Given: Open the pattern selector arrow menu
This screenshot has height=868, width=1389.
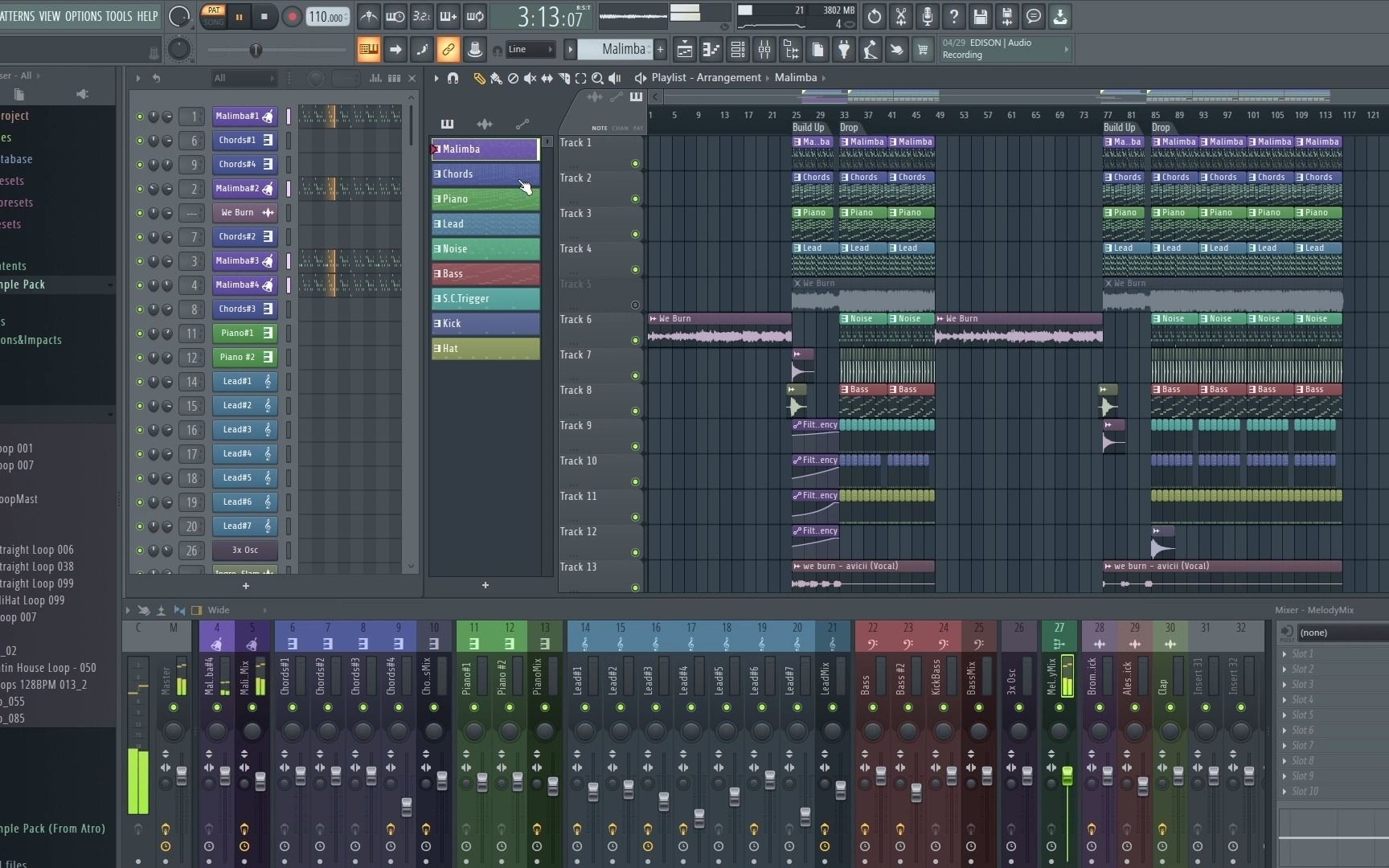Looking at the screenshot, I should 570,50.
